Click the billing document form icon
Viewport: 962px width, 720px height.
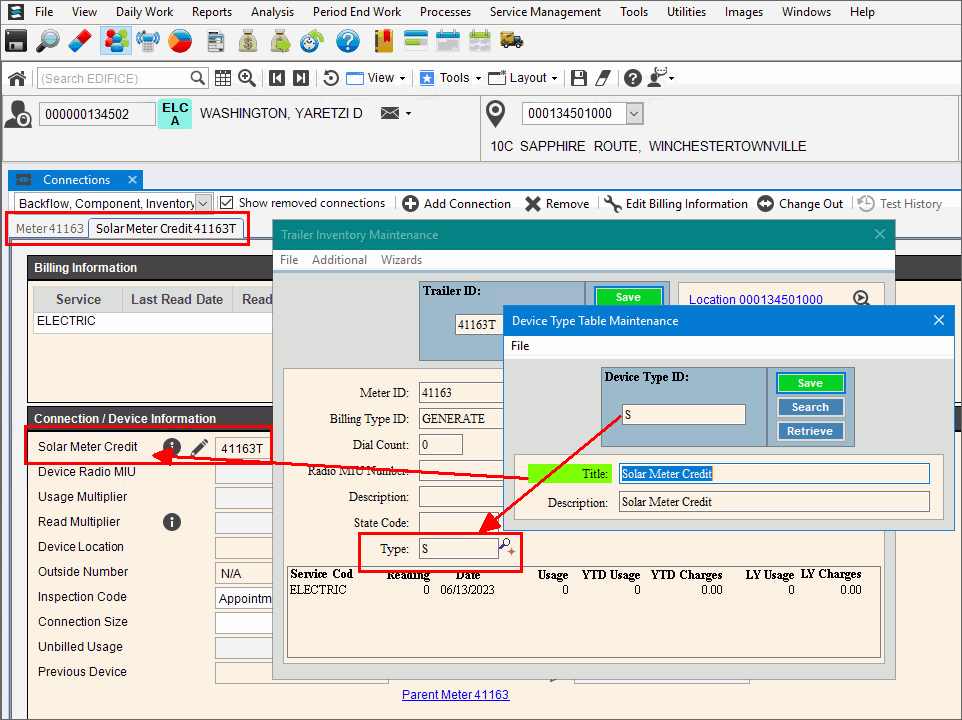coord(215,42)
